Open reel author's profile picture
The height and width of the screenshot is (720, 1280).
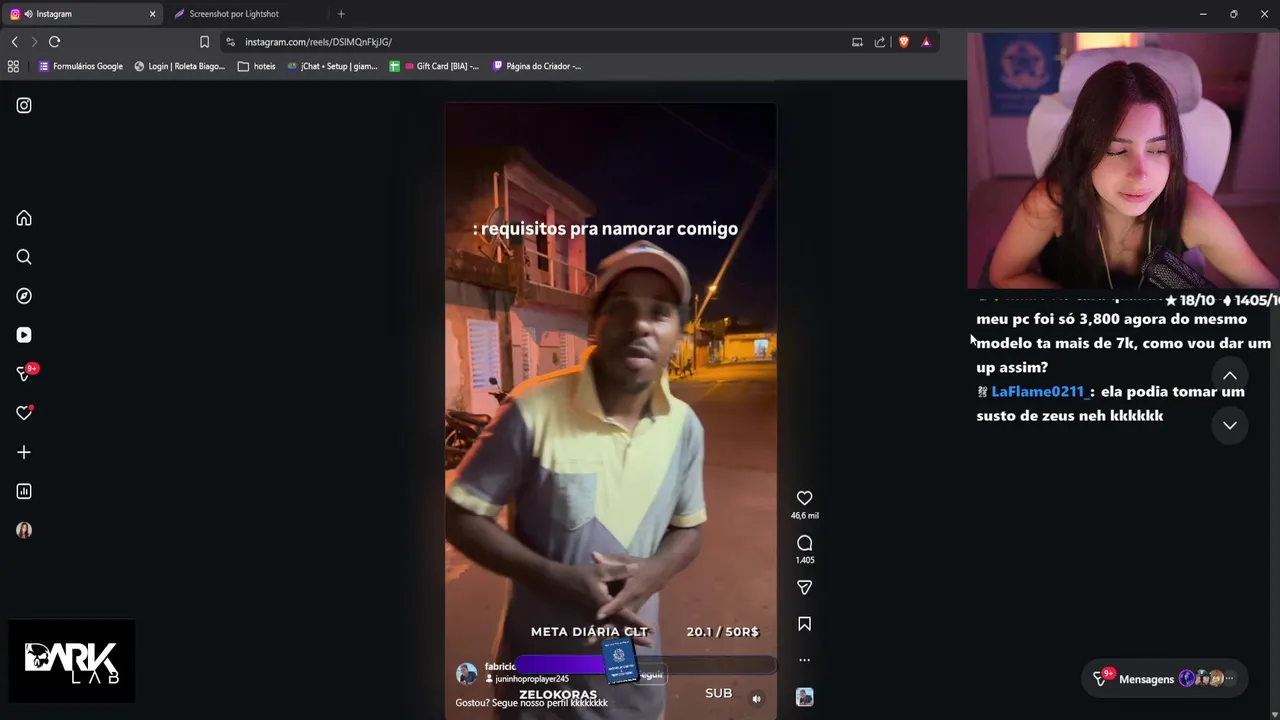pos(466,673)
